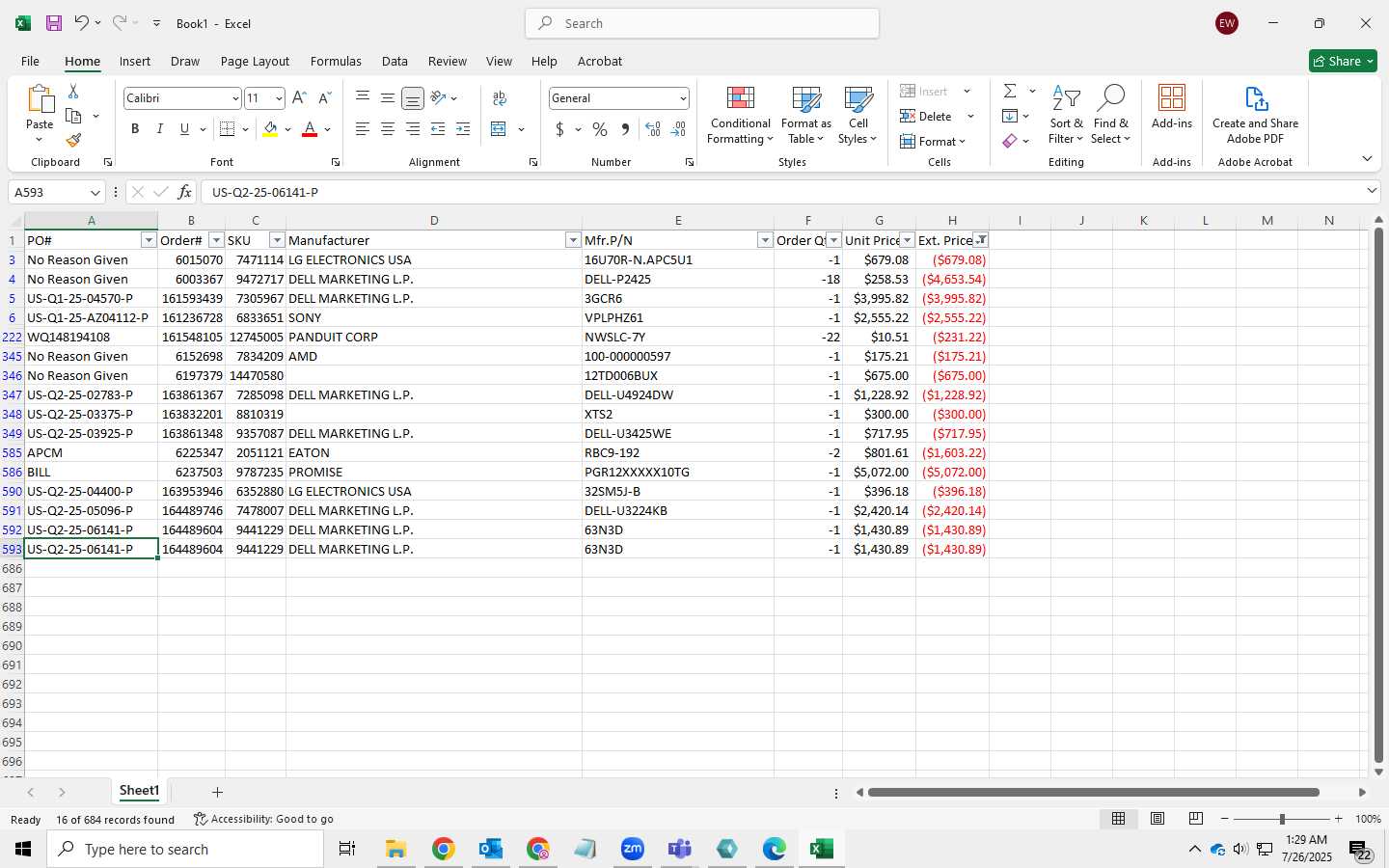Open the File menu tab
The image size is (1389, 868).
click(30, 61)
